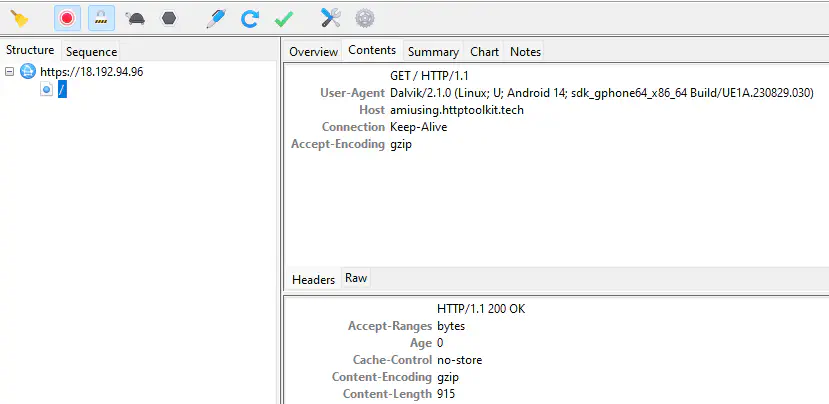View the Raw request tab

(x=356, y=279)
